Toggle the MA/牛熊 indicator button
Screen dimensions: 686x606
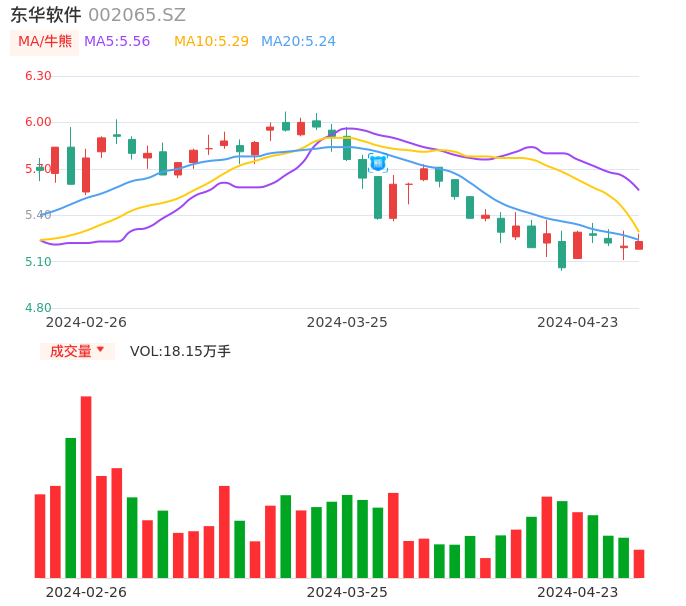pos(45,42)
